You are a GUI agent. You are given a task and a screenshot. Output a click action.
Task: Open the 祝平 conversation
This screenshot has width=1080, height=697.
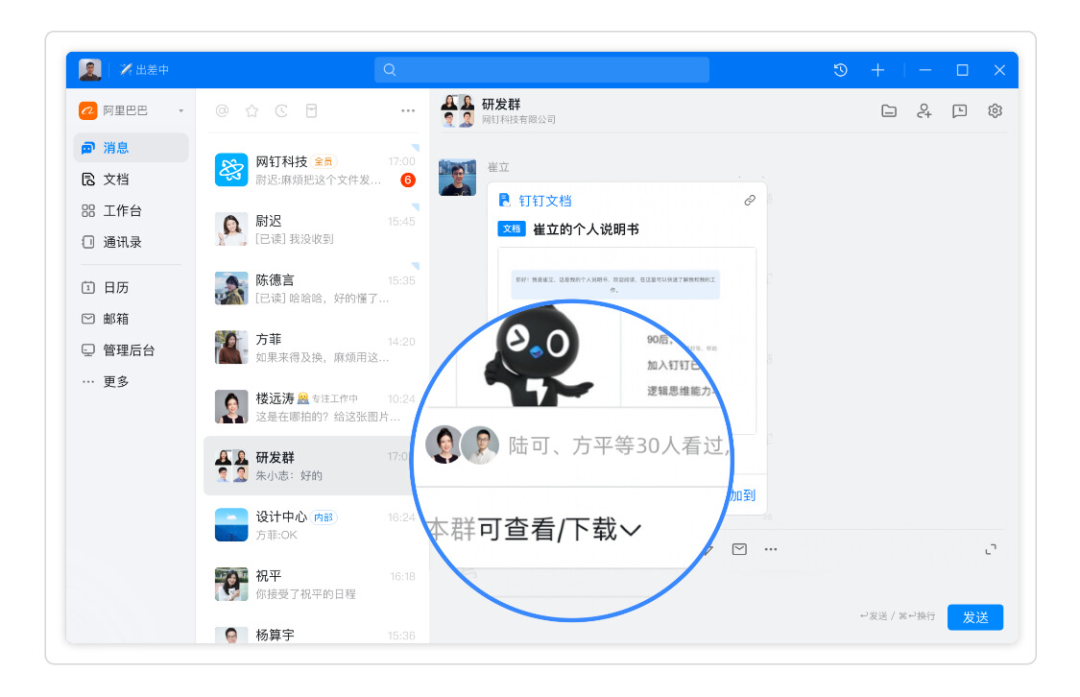pyautogui.click(x=315, y=585)
